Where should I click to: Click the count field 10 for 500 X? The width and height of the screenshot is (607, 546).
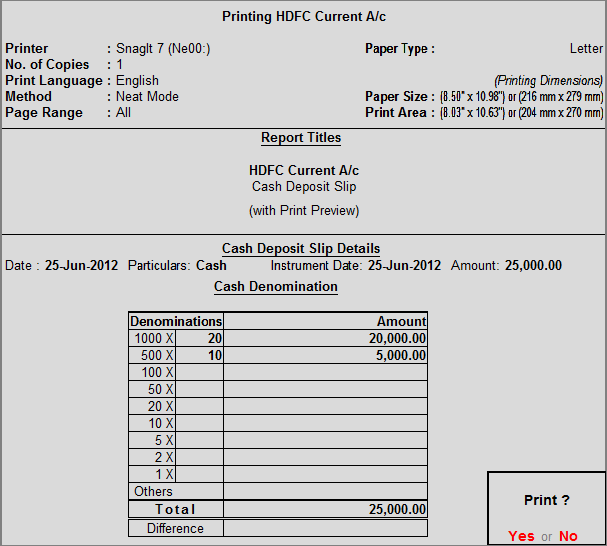(x=199, y=355)
